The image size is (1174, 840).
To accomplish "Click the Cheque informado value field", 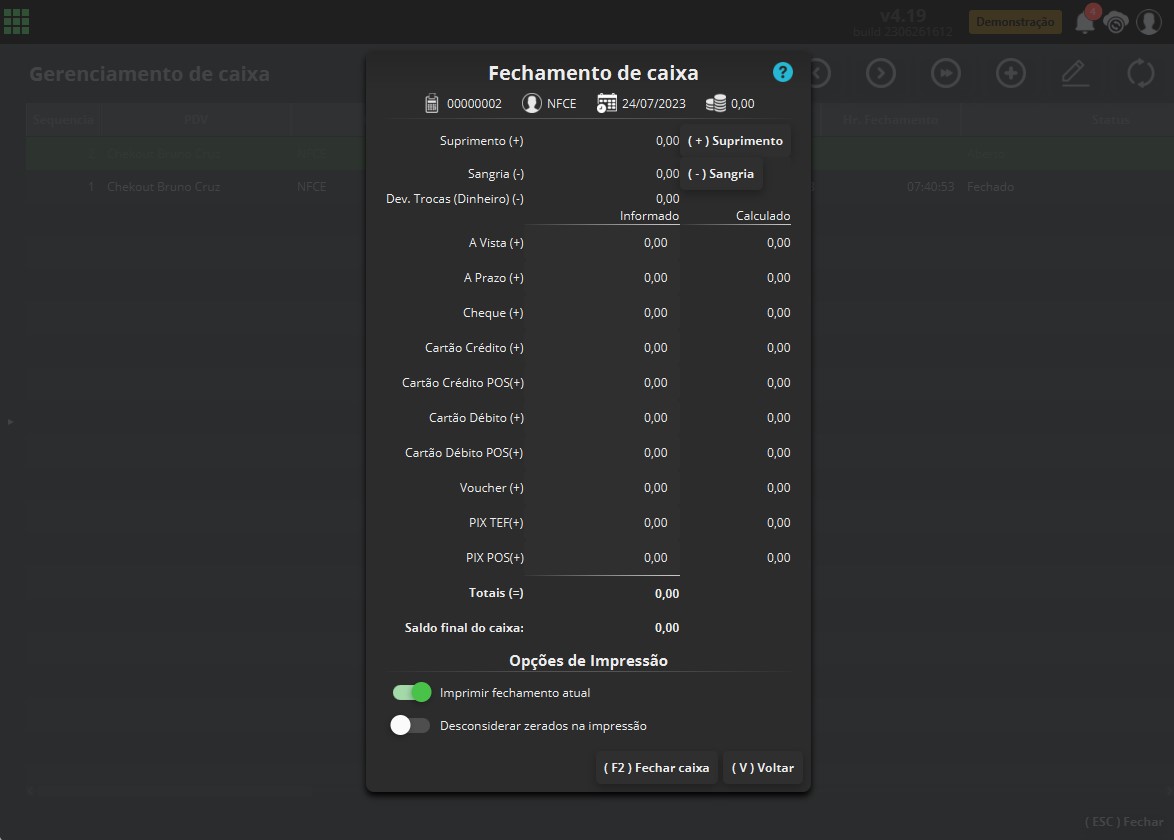I will click(602, 313).
